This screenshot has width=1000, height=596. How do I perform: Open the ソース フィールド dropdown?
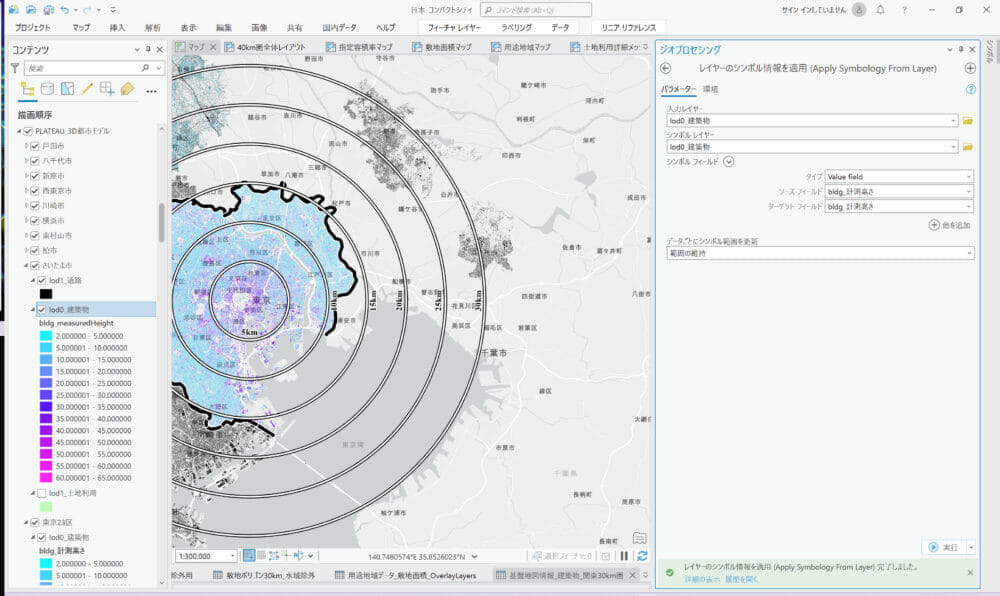point(899,191)
